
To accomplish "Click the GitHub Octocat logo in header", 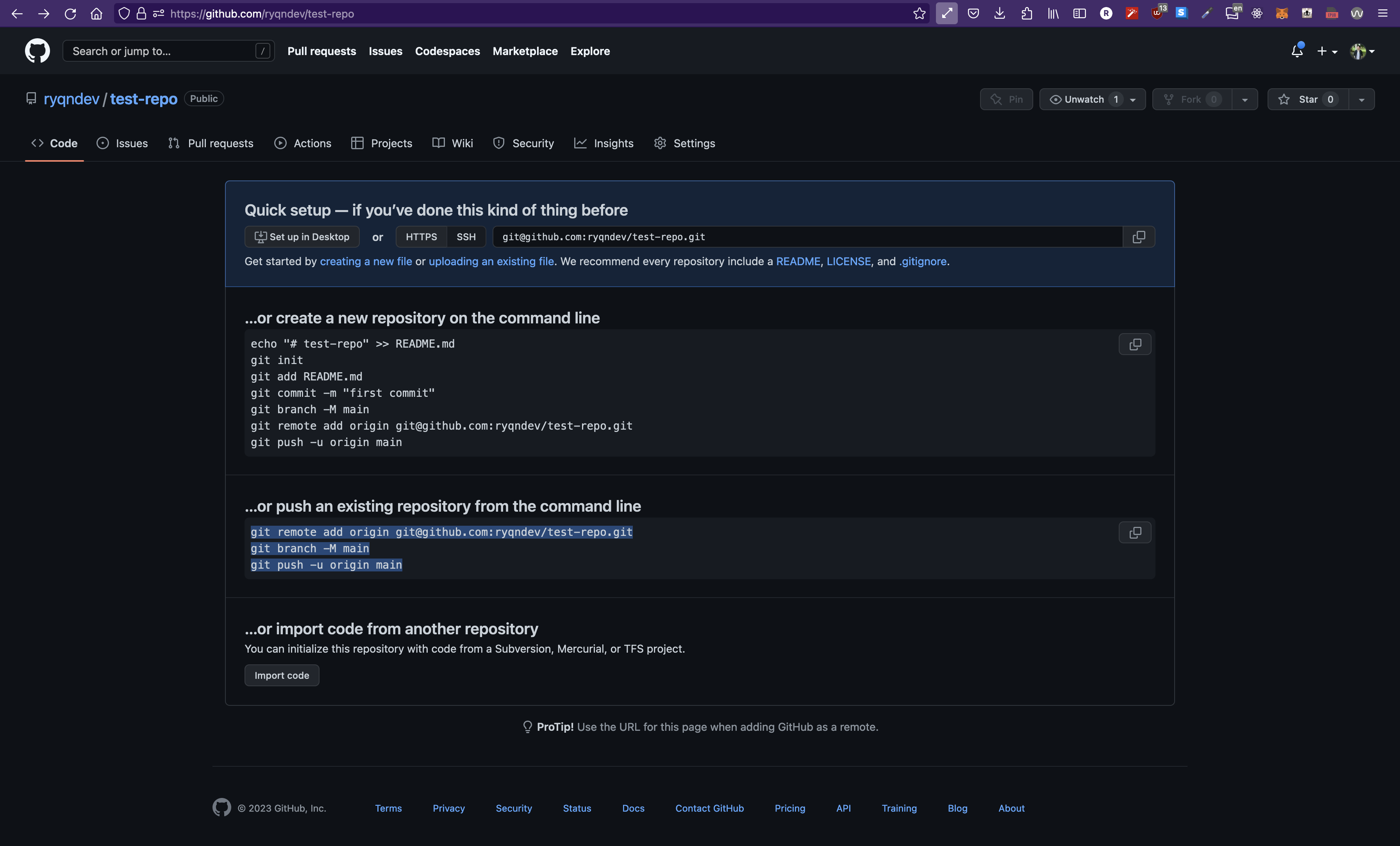I will click(x=37, y=51).
